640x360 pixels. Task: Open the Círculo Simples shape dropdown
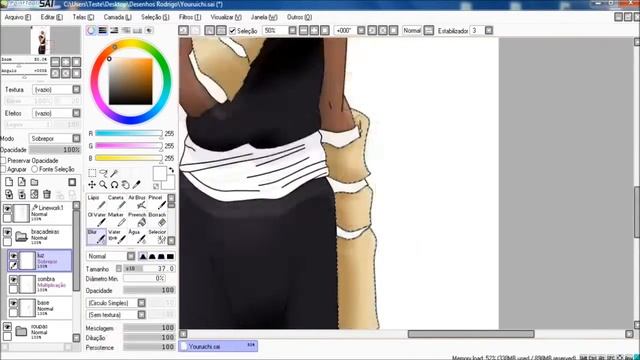pos(141,303)
